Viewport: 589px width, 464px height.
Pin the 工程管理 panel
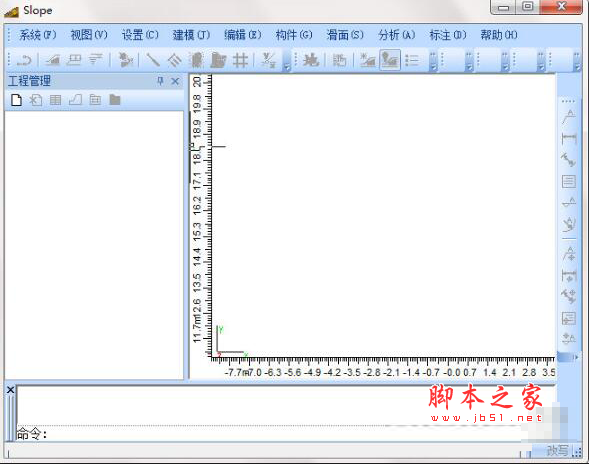point(160,81)
